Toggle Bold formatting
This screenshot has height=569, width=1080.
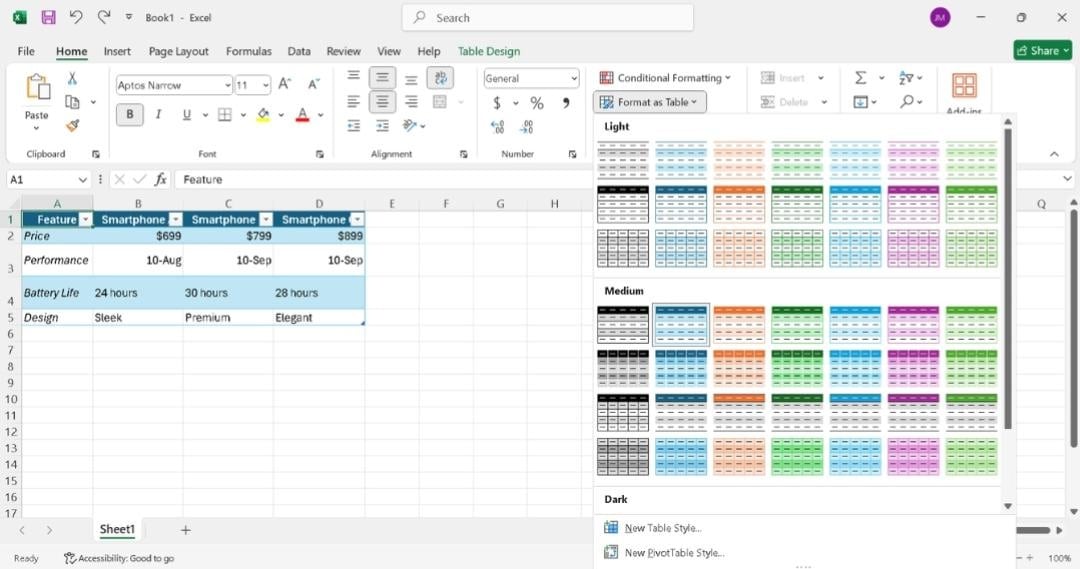(129, 114)
